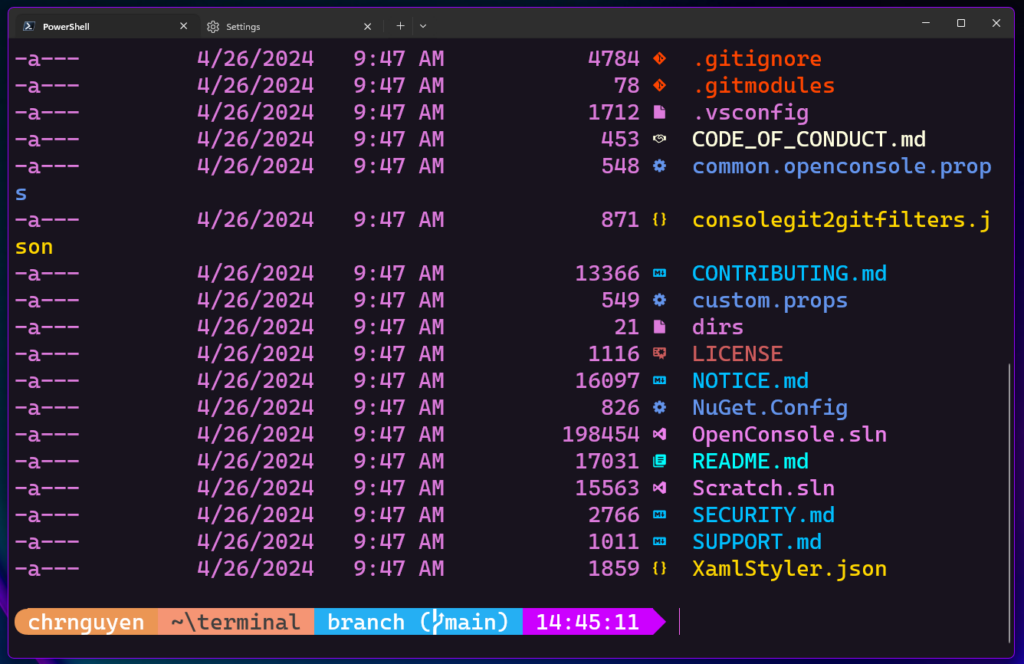This screenshot has width=1024, height=664.
Task: Click the book icon next to README.md
Action: pos(660,461)
